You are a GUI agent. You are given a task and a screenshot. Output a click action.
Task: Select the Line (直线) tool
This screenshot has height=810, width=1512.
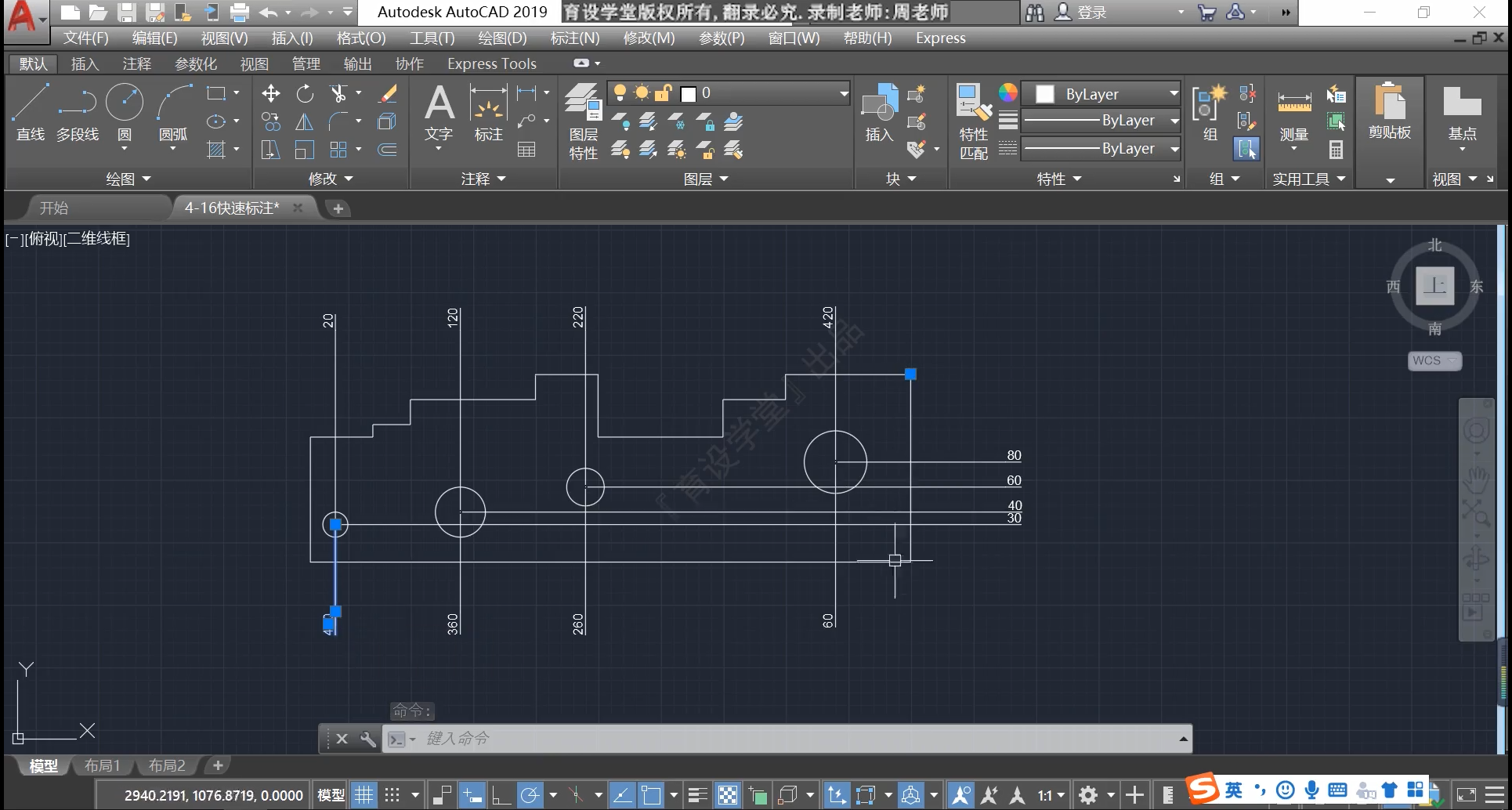(31, 112)
